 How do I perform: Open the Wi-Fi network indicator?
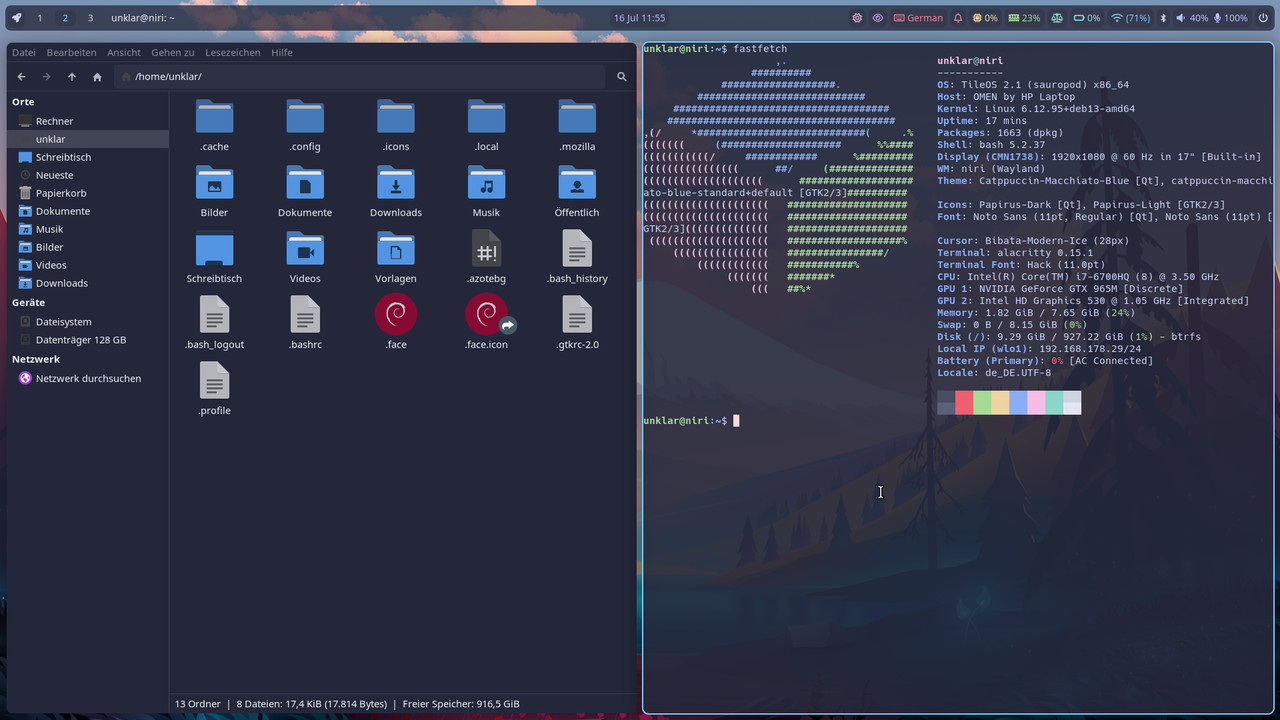1130,18
